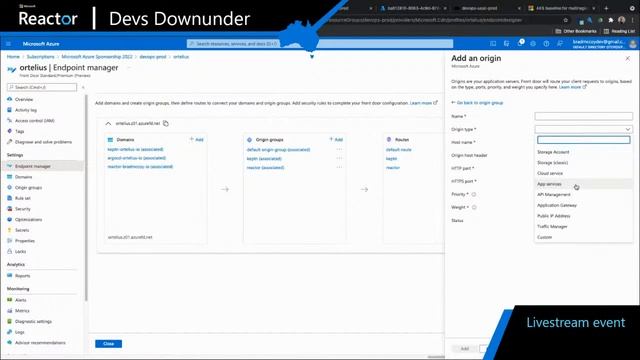Viewport: 640px width, 360px height.
Task: Open default-origin-group in Origin groups
Action: (x=278, y=150)
